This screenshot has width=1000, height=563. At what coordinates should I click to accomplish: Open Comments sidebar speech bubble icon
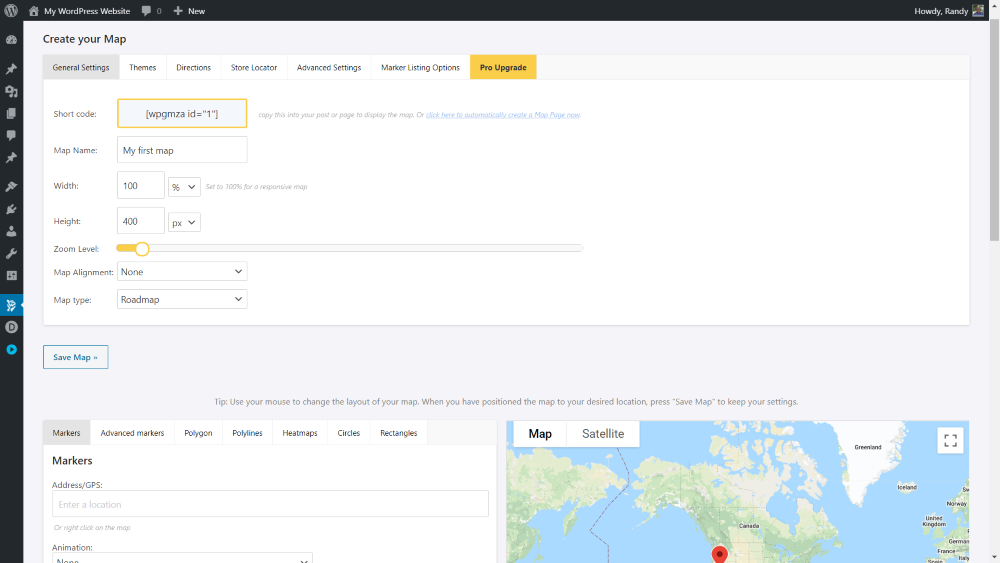(11, 135)
